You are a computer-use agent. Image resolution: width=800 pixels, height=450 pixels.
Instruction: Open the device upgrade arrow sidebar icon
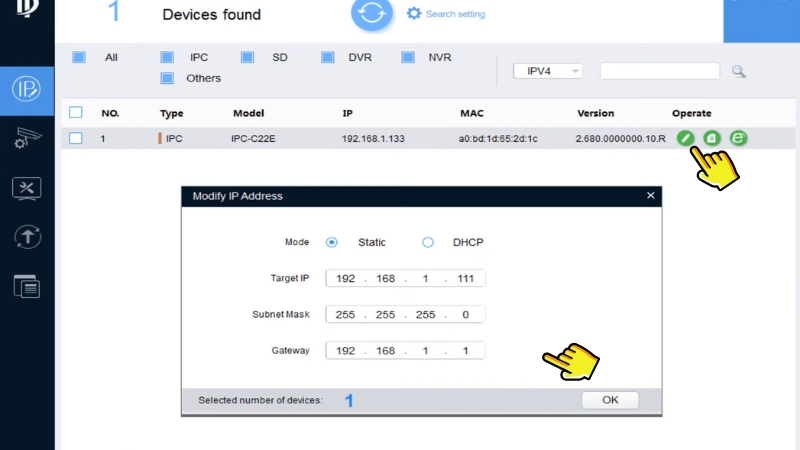(26, 237)
